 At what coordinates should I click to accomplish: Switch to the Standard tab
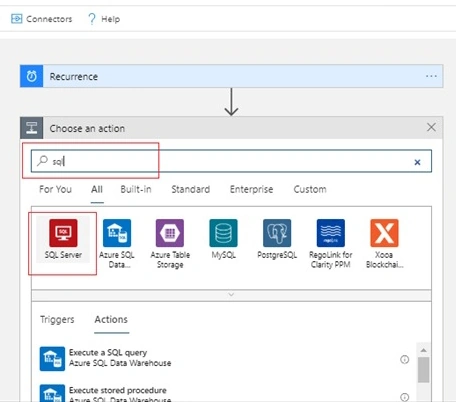click(191, 189)
